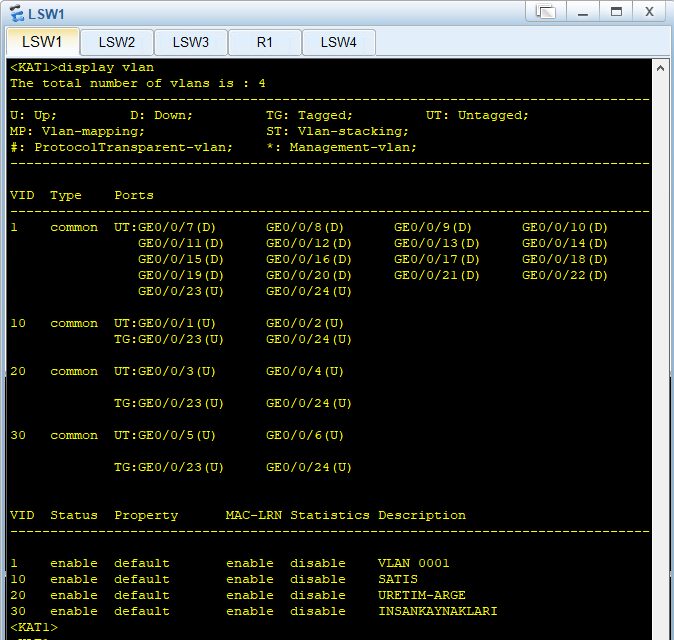Click the SATIS description text
Screen dimensions: 674x640
coord(398,579)
